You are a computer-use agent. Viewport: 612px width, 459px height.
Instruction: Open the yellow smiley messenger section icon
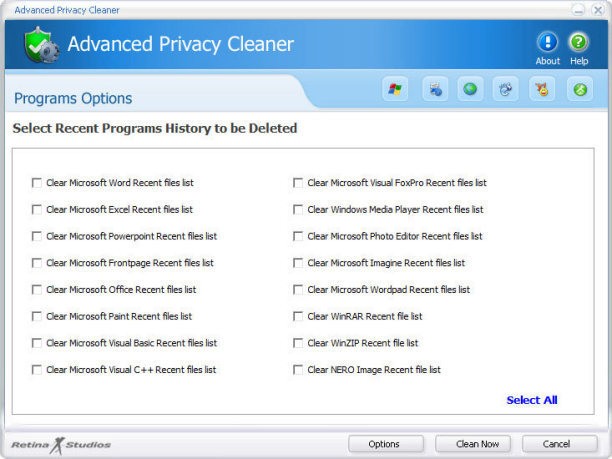(x=542, y=89)
